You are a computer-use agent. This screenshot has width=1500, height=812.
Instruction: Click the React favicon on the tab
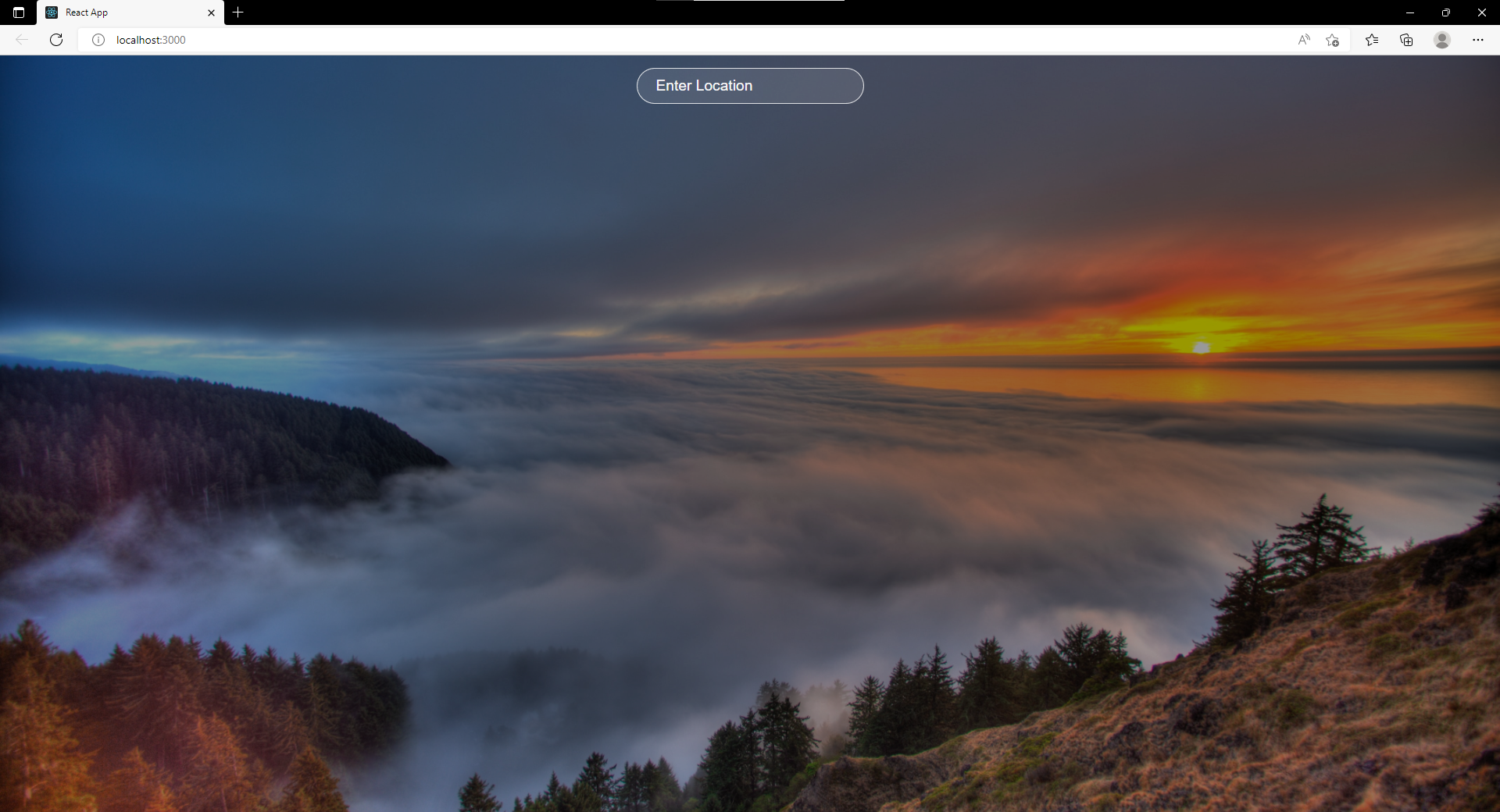(52, 12)
